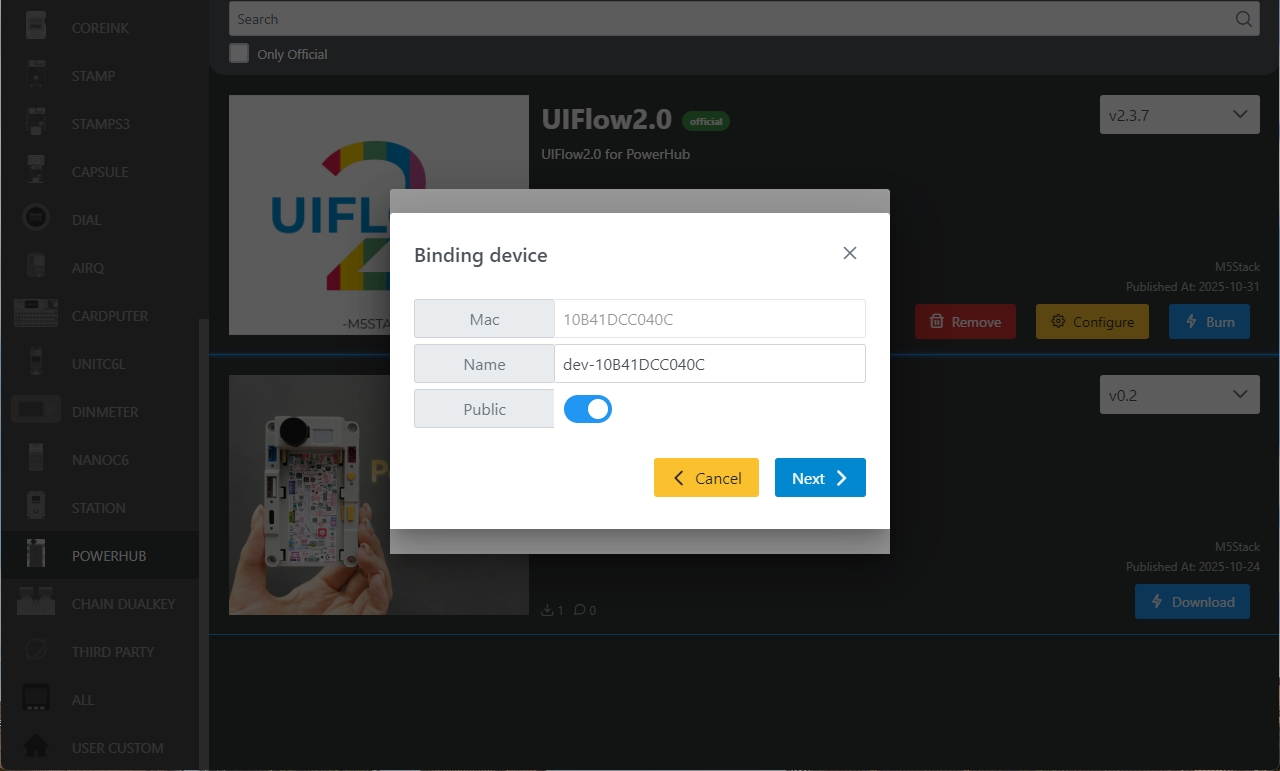Click the sidebar vertical scrollbar
Screen dimensions: 1280x771
[204, 540]
